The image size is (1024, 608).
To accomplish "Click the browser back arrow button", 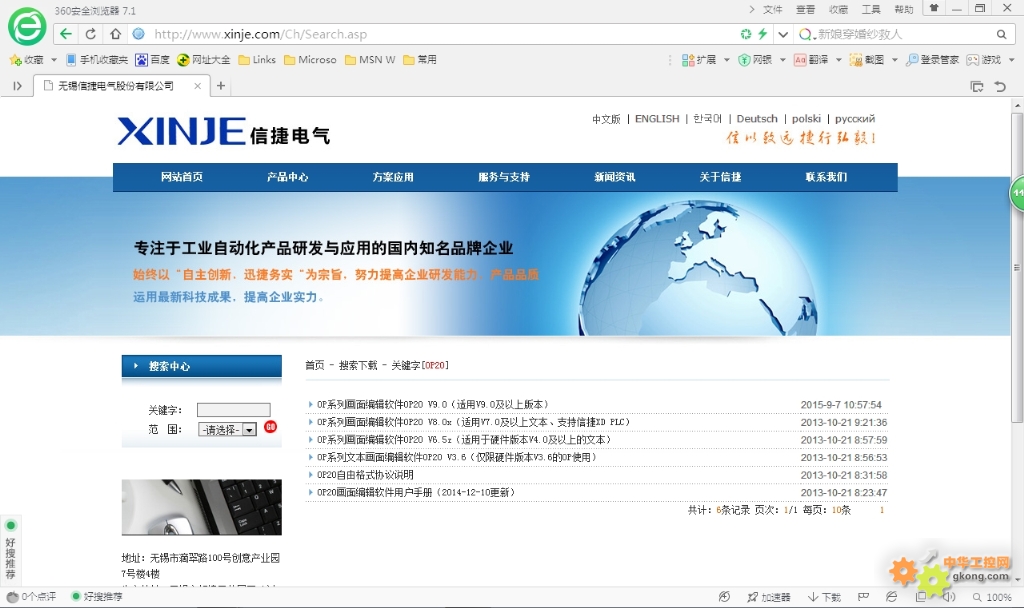I will point(65,34).
